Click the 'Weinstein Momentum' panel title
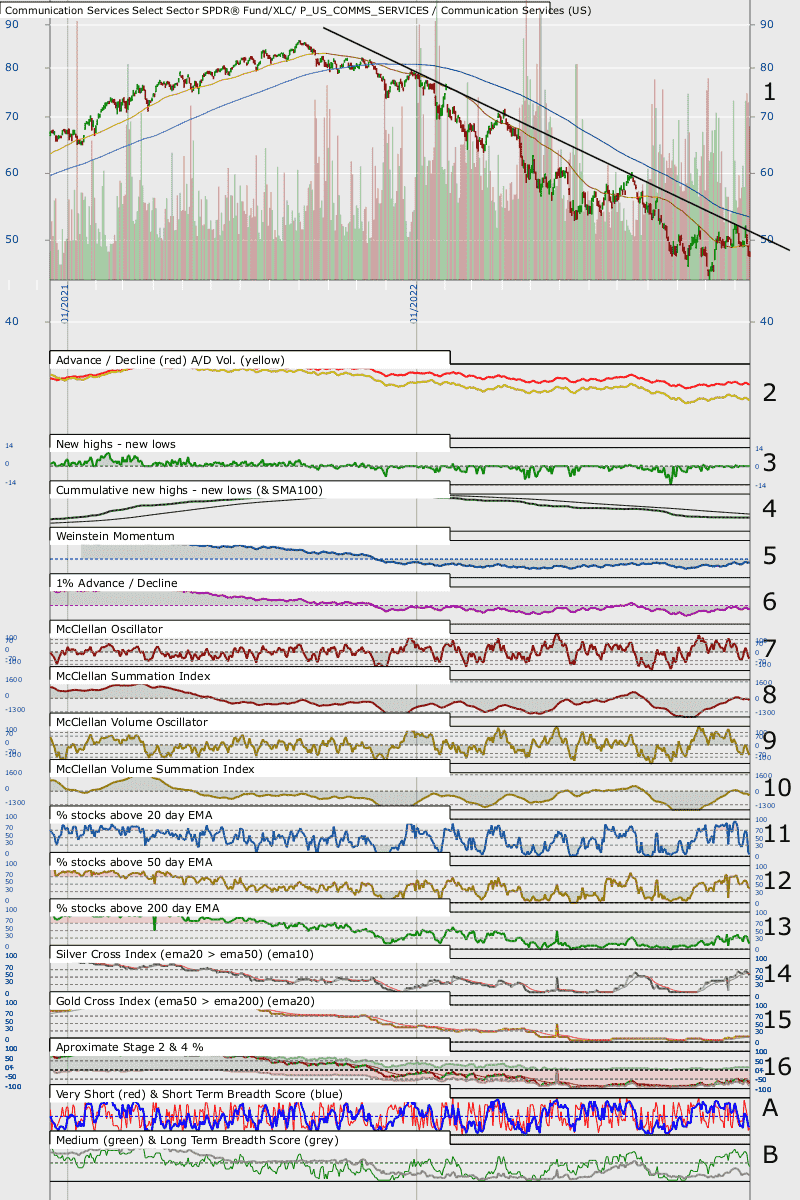Viewport: 800px width, 1200px height. pos(116,536)
